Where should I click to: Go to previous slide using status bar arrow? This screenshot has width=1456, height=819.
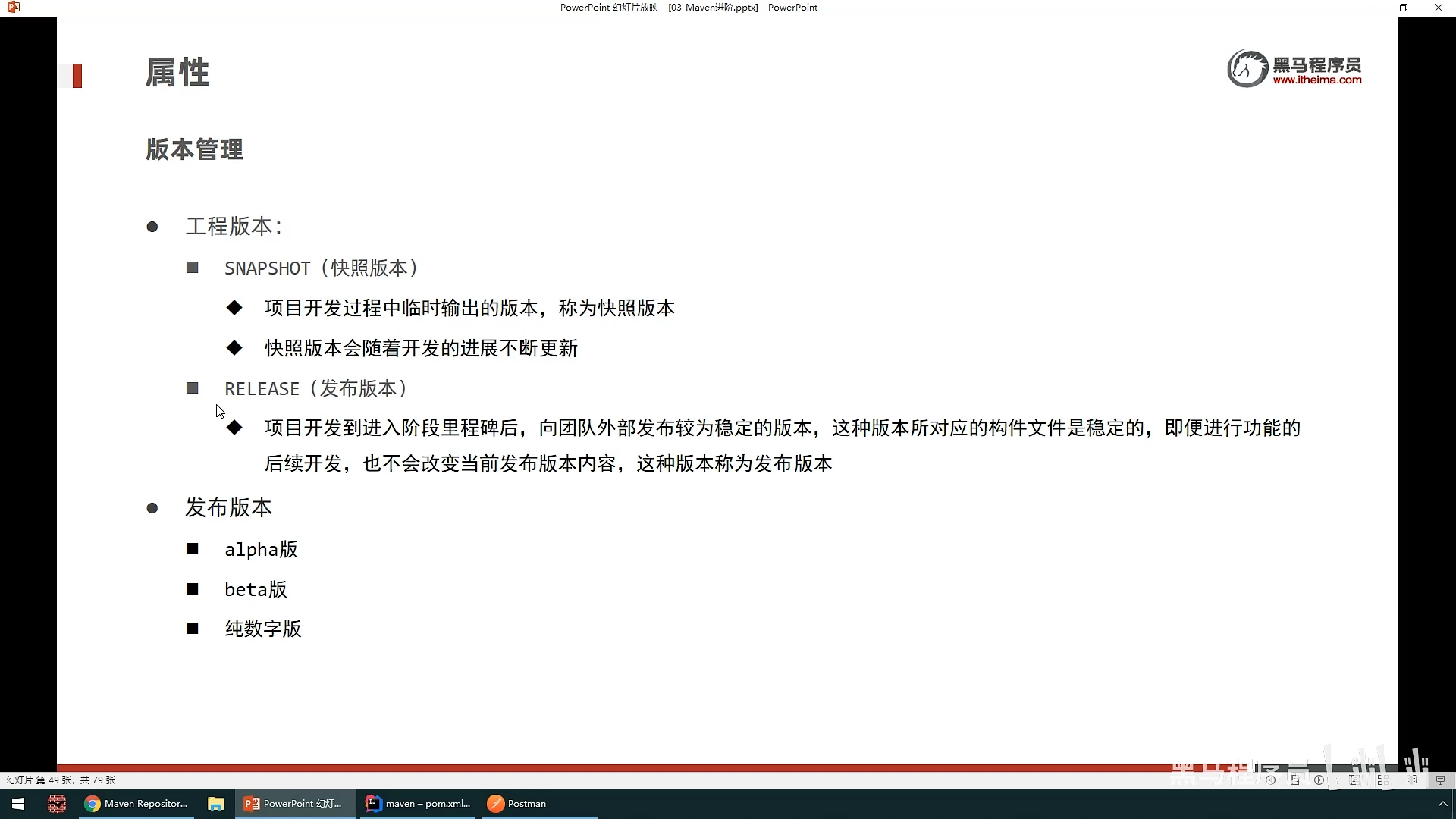coord(1270,780)
